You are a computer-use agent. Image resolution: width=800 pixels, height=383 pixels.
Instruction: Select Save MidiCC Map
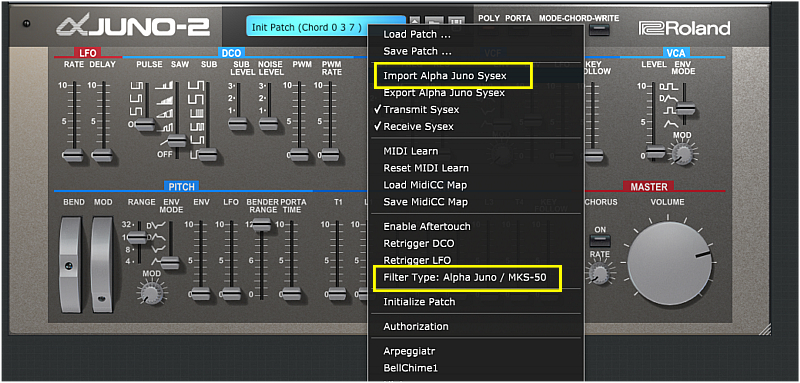coord(426,201)
